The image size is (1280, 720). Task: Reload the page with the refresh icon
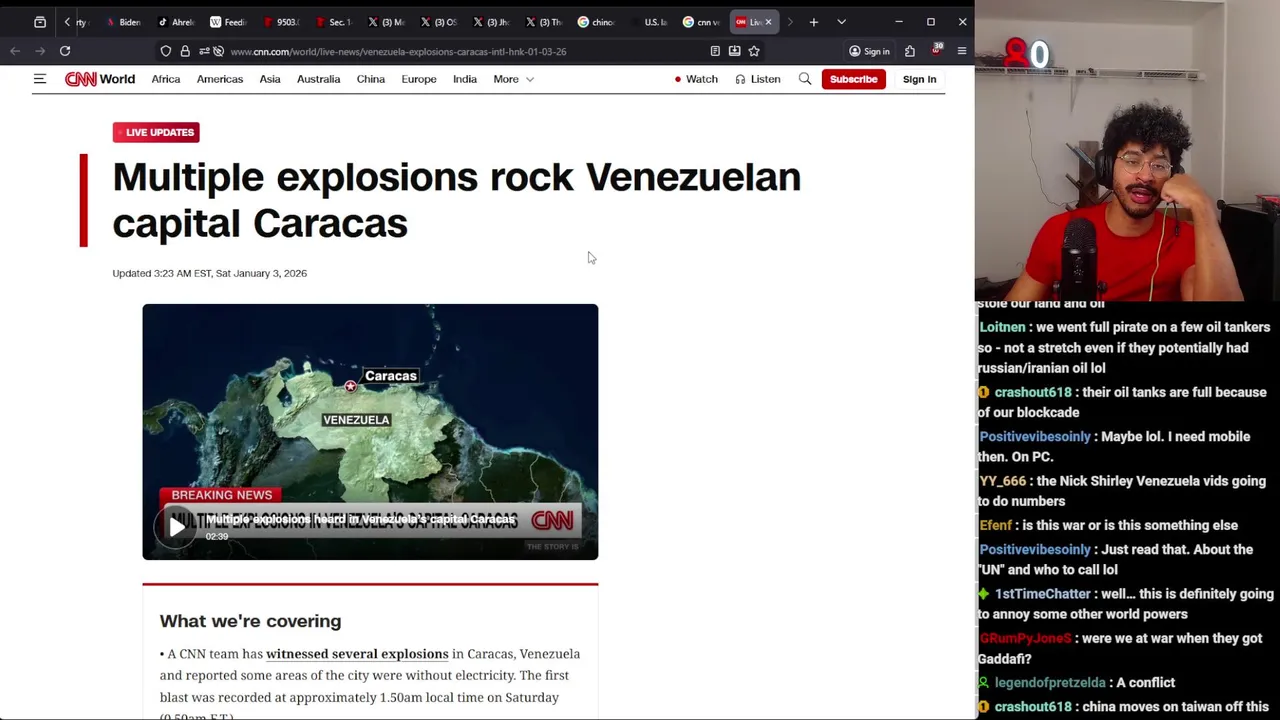[65, 51]
